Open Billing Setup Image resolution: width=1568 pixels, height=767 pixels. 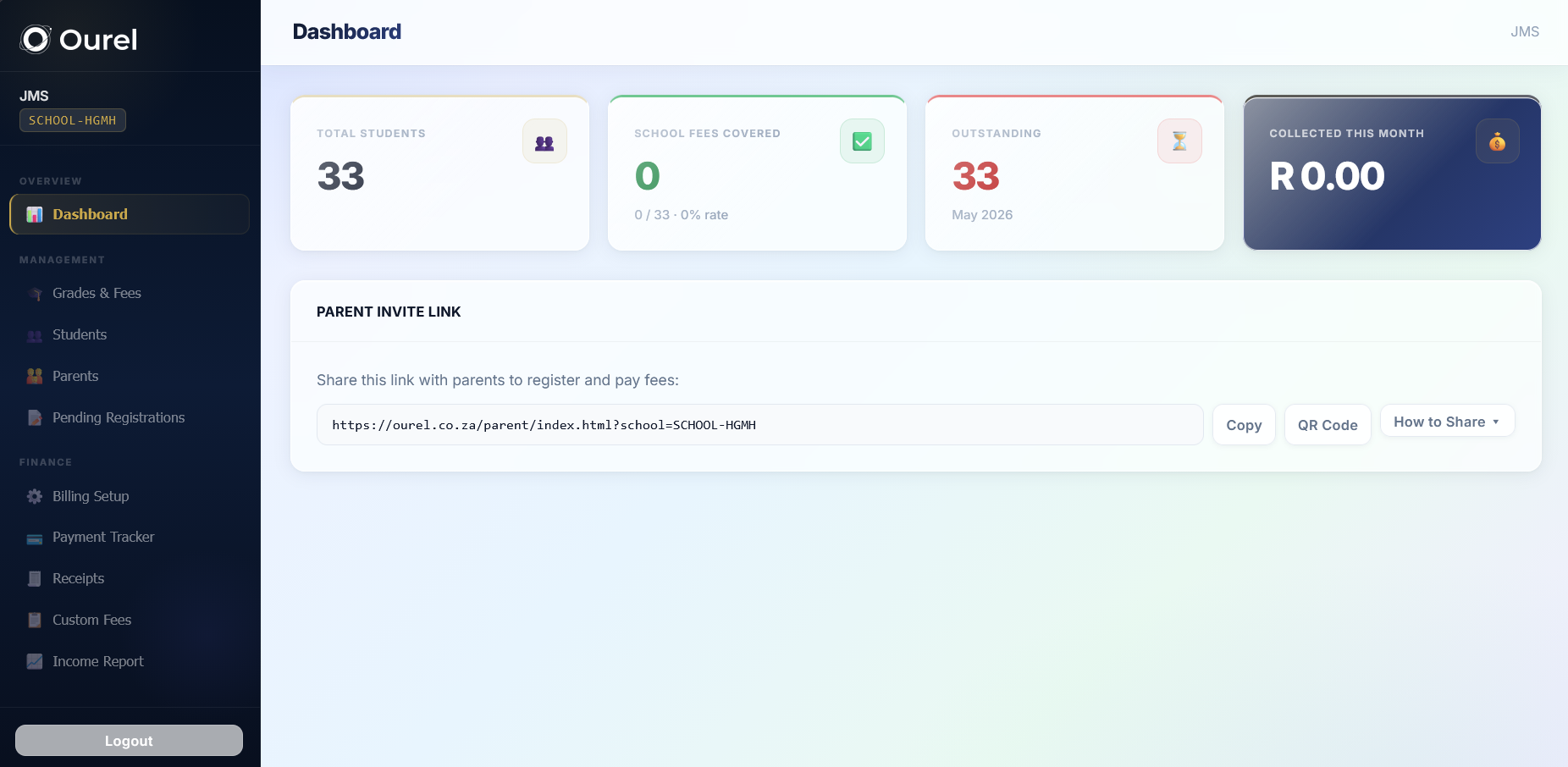[x=130, y=496]
